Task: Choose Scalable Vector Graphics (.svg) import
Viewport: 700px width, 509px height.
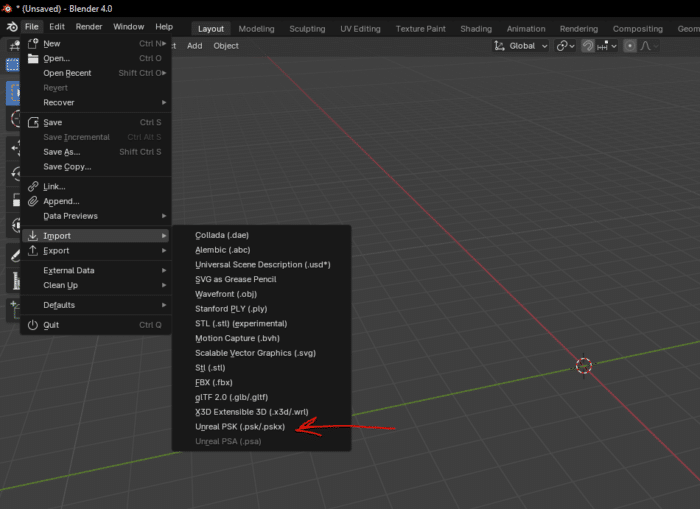Action: click(x=262, y=353)
